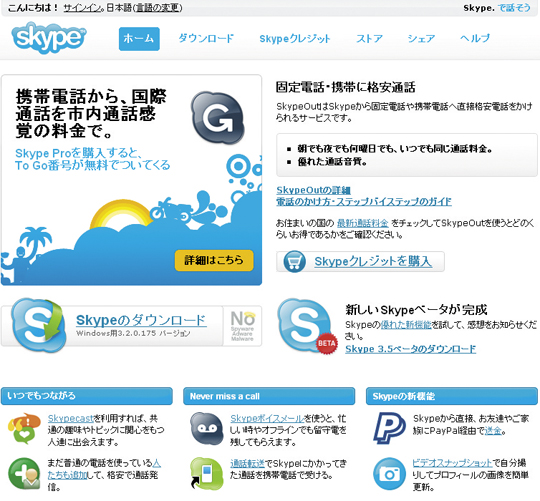
Task: Open the ストア tab
Action: pyautogui.click(x=369, y=38)
